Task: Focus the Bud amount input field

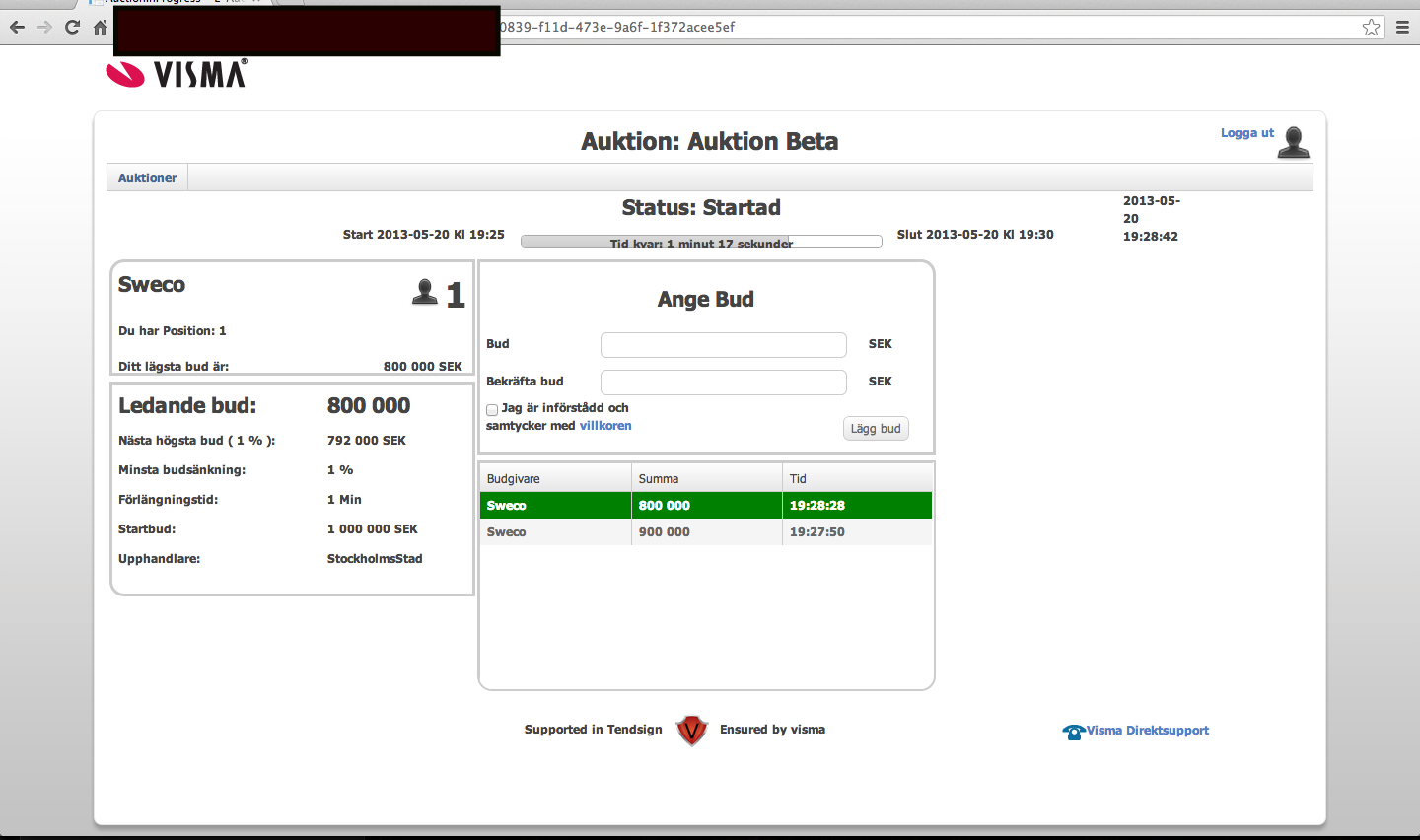Action: click(724, 344)
